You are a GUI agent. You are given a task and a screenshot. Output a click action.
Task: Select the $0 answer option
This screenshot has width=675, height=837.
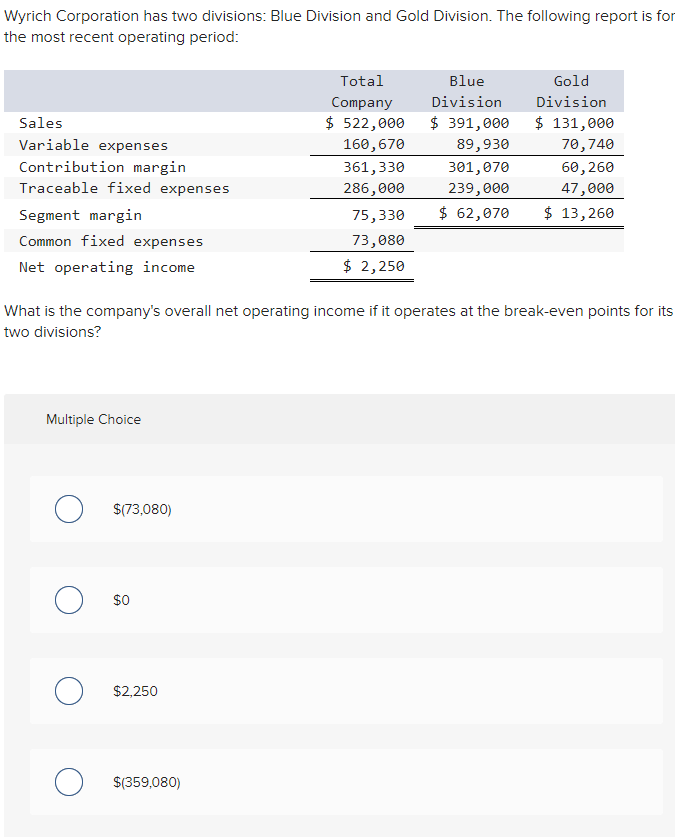(x=69, y=600)
